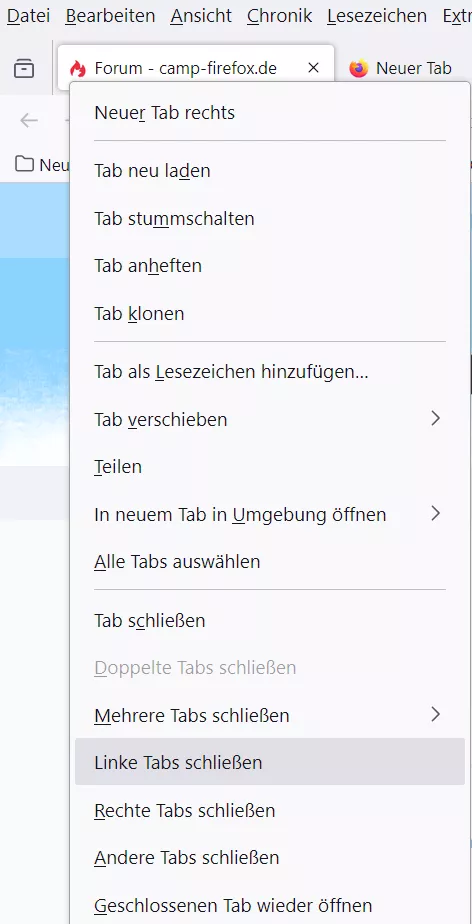Expand the Tab verschieben submenu arrow
This screenshot has width=472, height=924.
coord(435,419)
